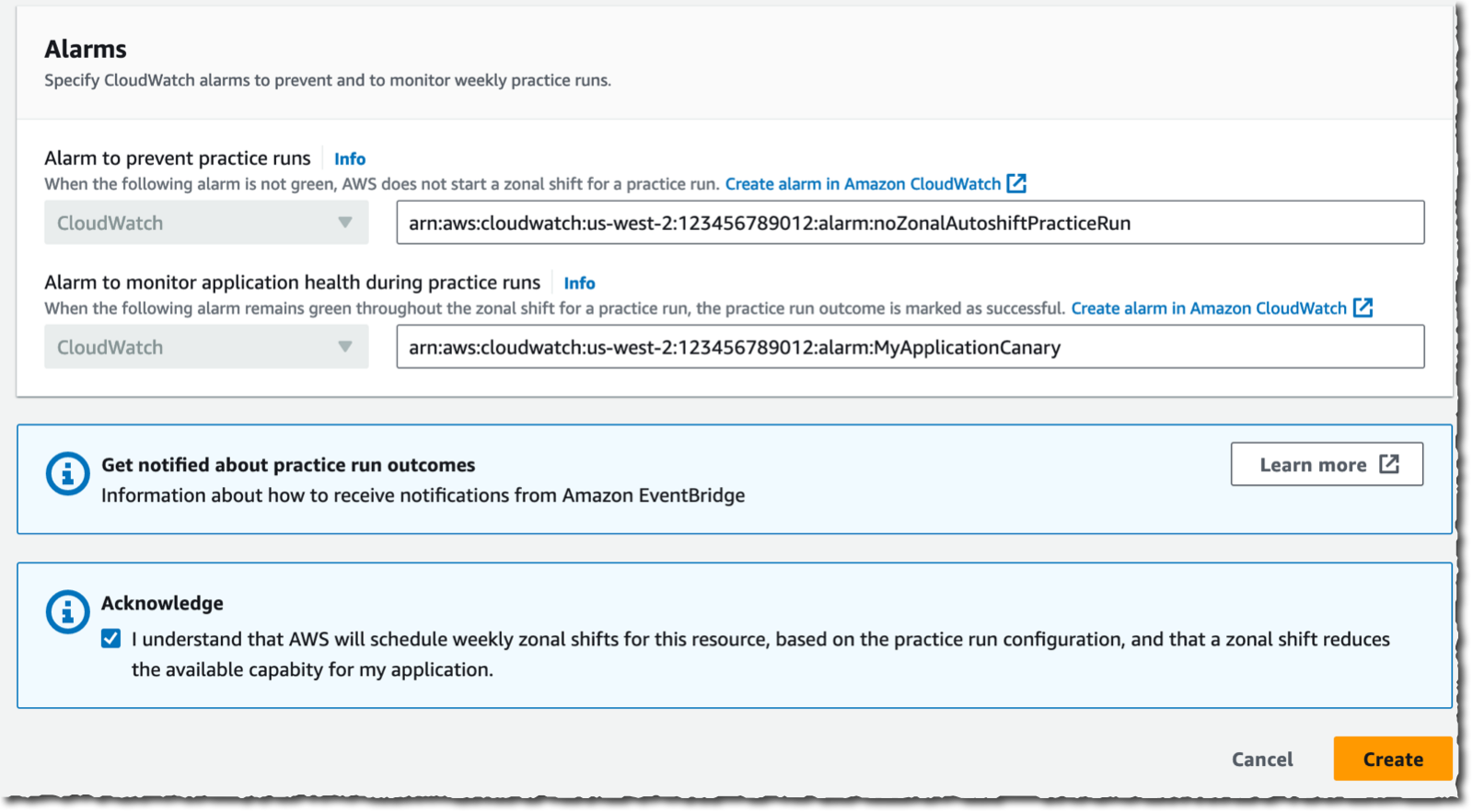Open the CloudWatch dropdown for the prevent practice runs alarm

click(206, 223)
